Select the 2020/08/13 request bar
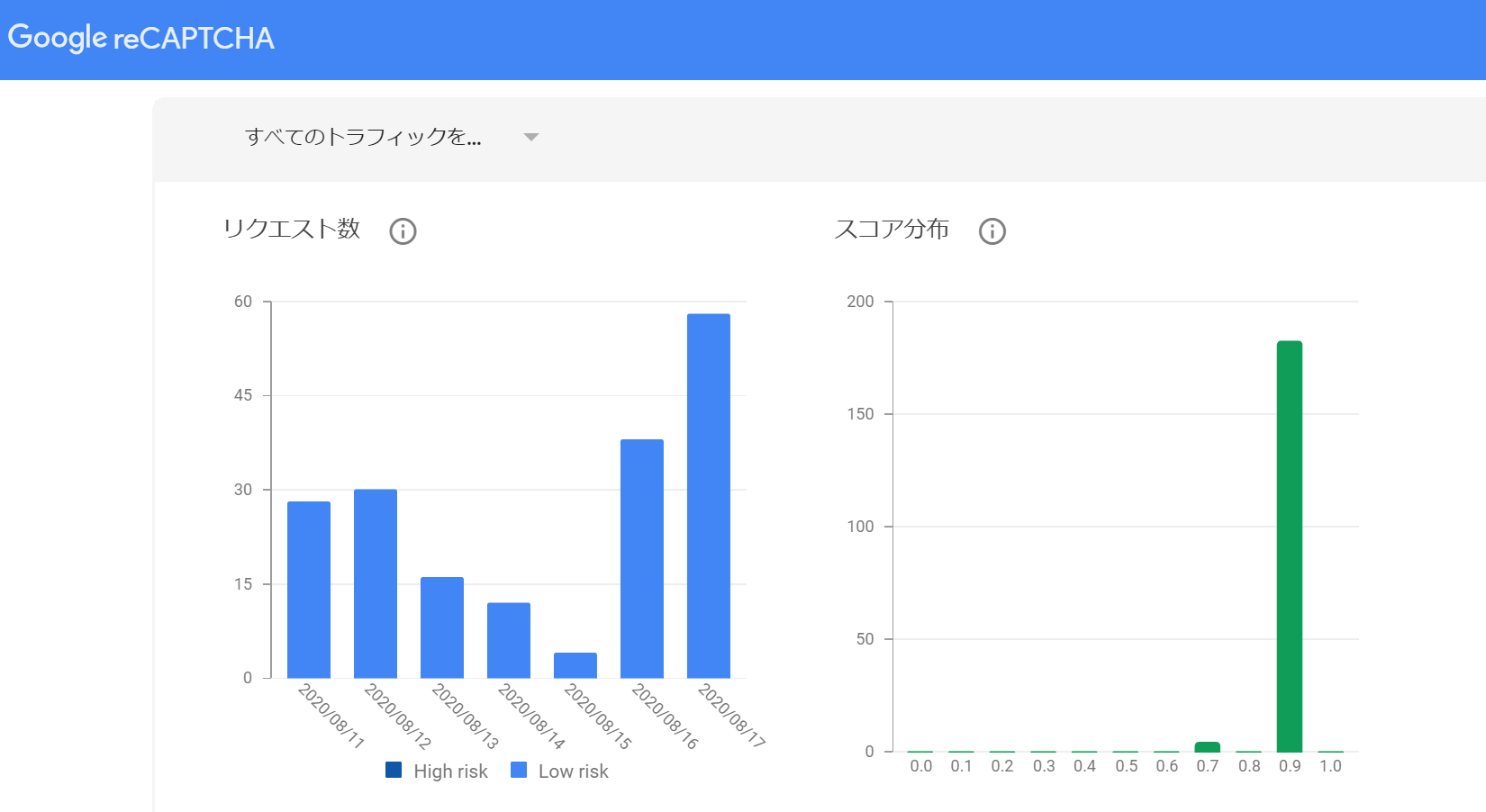The height and width of the screenshot is (812, 1486). (x=442, y=627)
